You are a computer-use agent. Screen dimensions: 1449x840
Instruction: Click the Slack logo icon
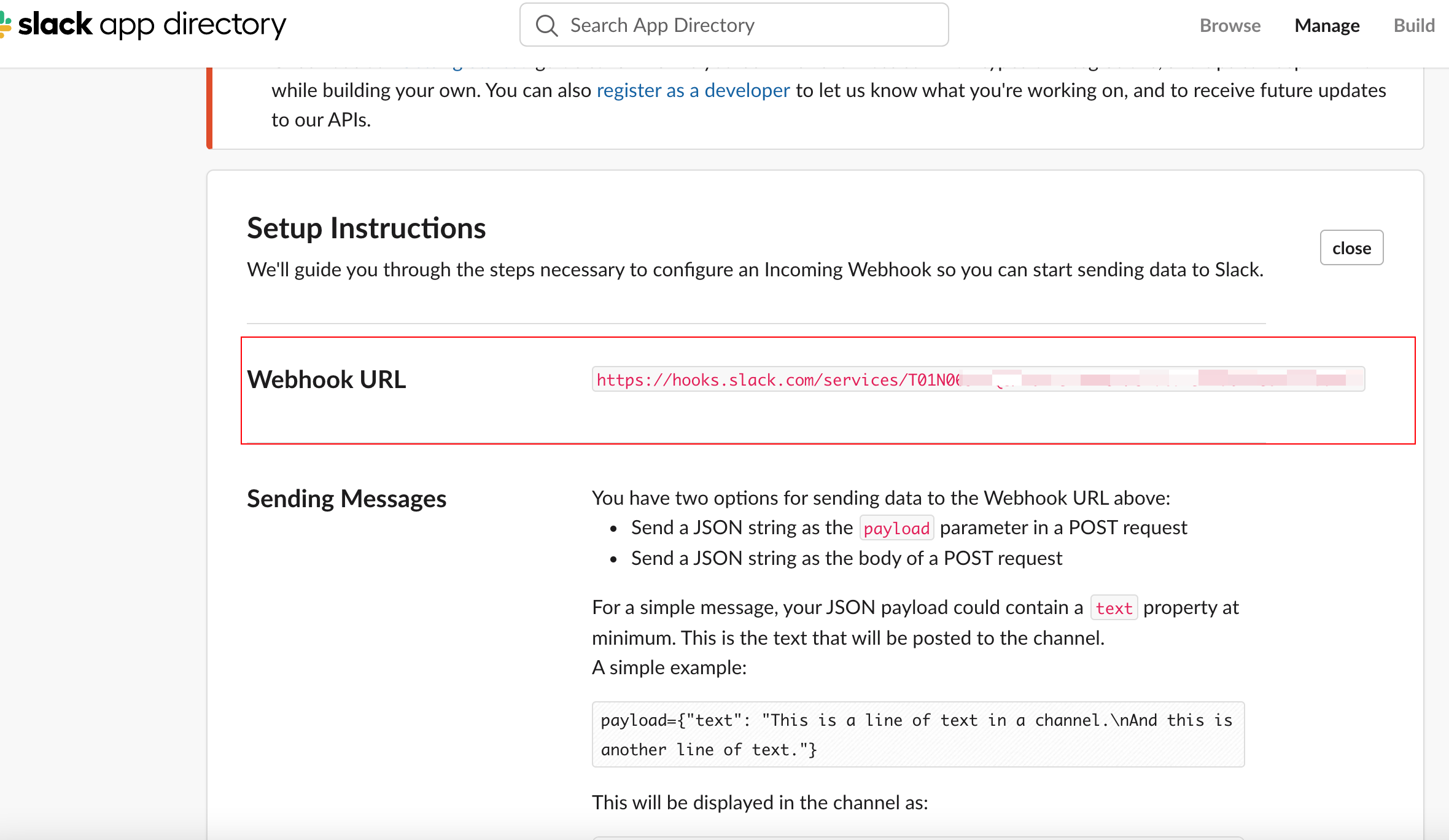6,25
